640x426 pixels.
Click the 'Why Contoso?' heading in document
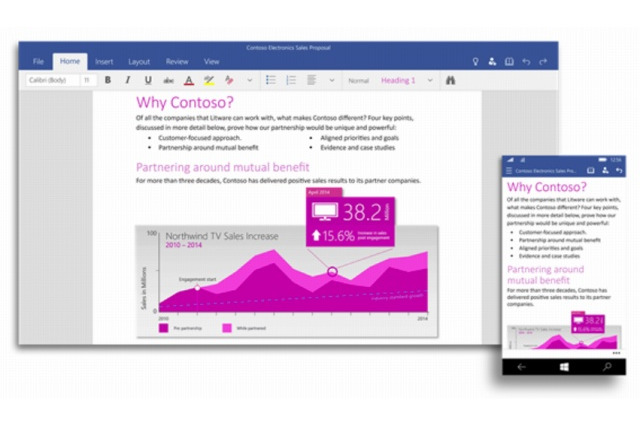[184, 102]
